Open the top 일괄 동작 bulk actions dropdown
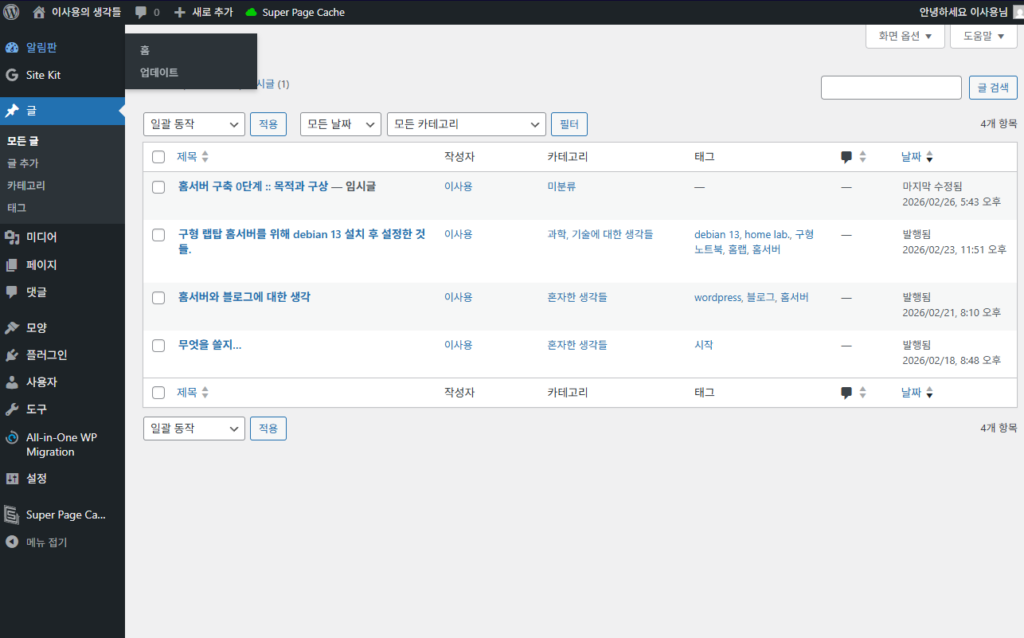Viewport: 1024px width, 638px height. coord(194,124)
